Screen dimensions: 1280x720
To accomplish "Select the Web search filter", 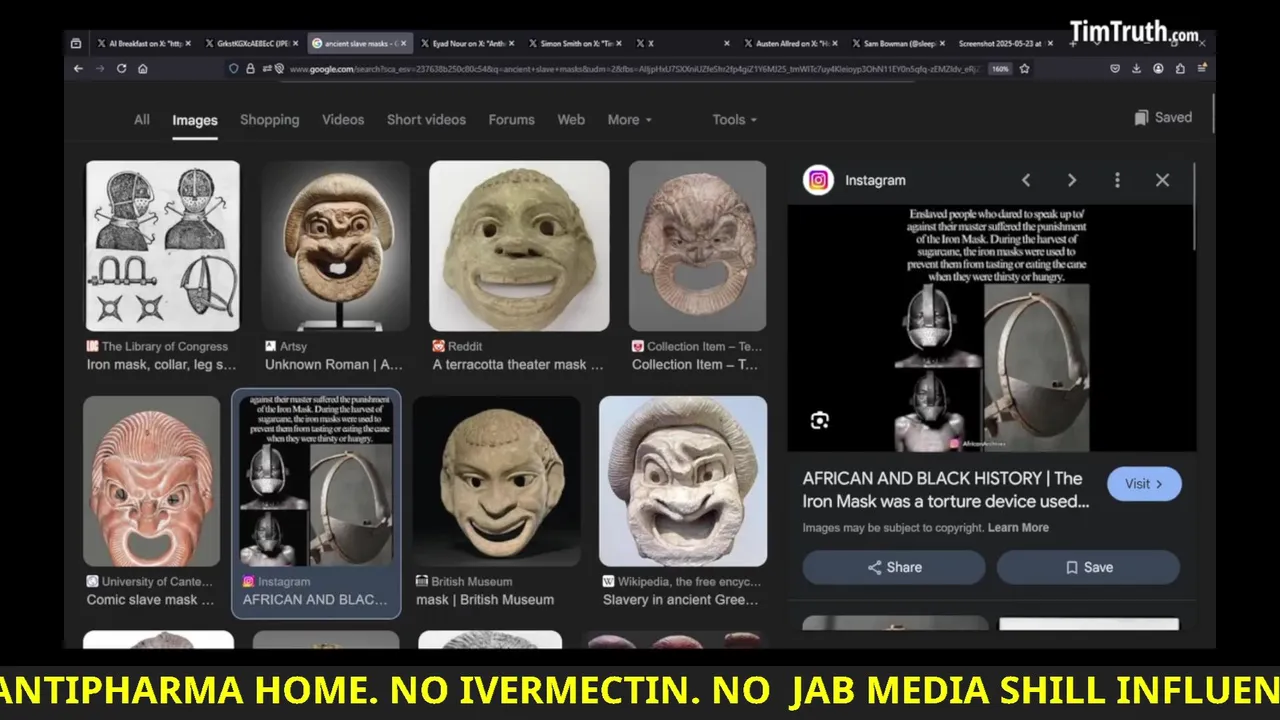I will pos(571,119).
